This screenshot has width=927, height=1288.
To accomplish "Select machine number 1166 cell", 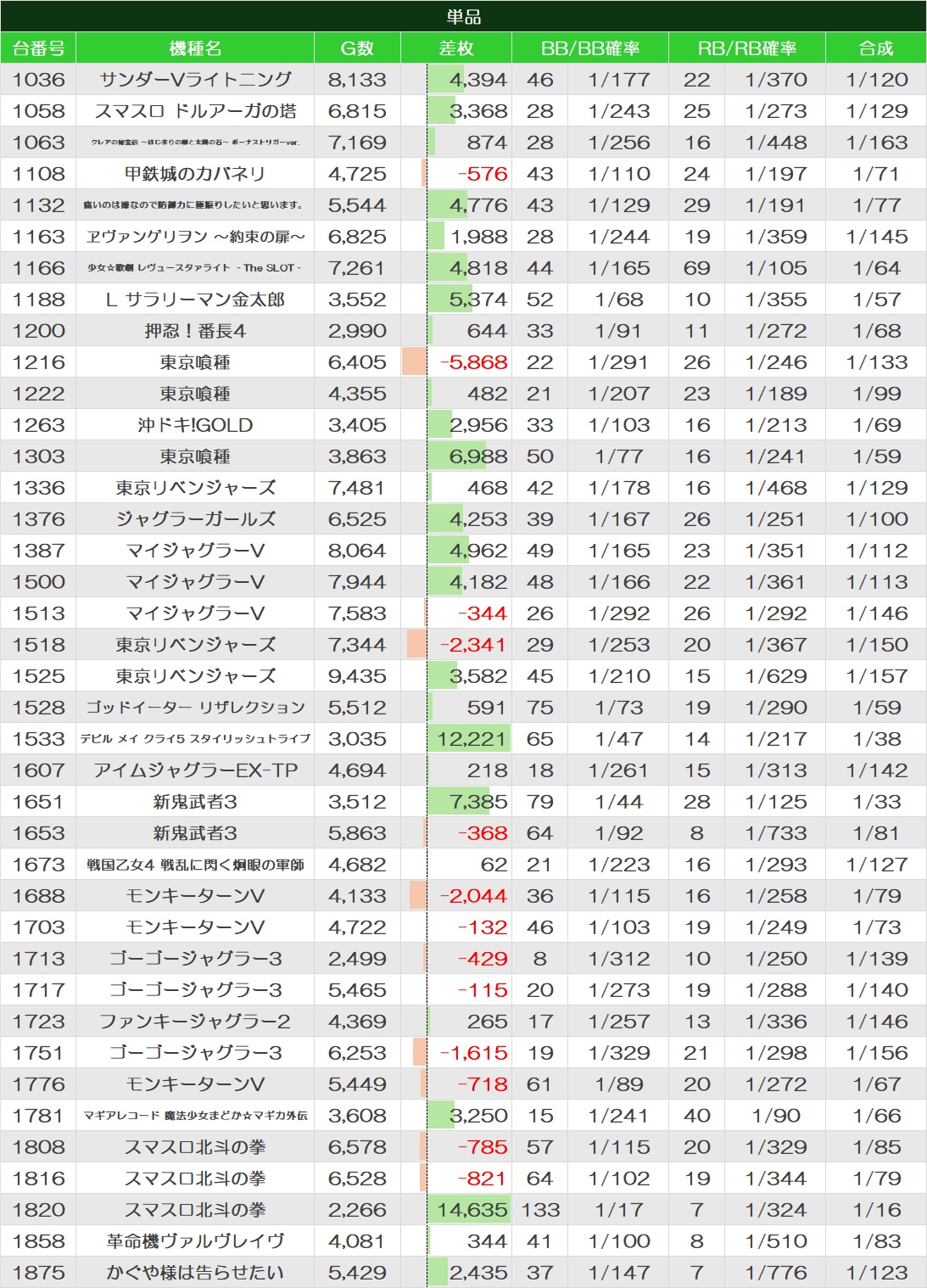I will pos(38,268).
